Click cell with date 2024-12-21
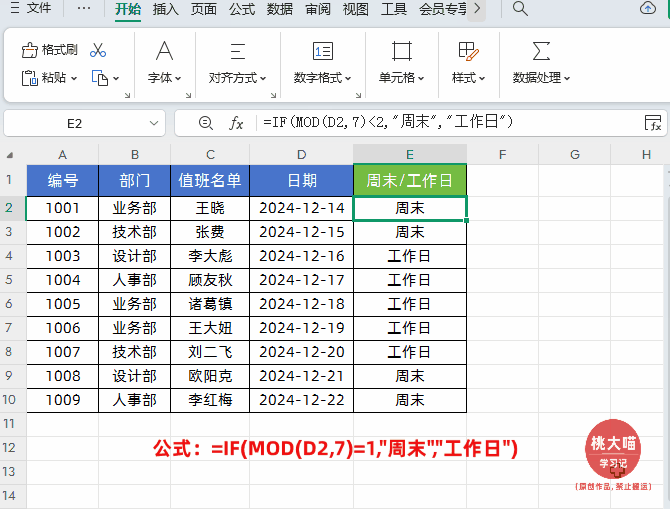 click(302, 376)
